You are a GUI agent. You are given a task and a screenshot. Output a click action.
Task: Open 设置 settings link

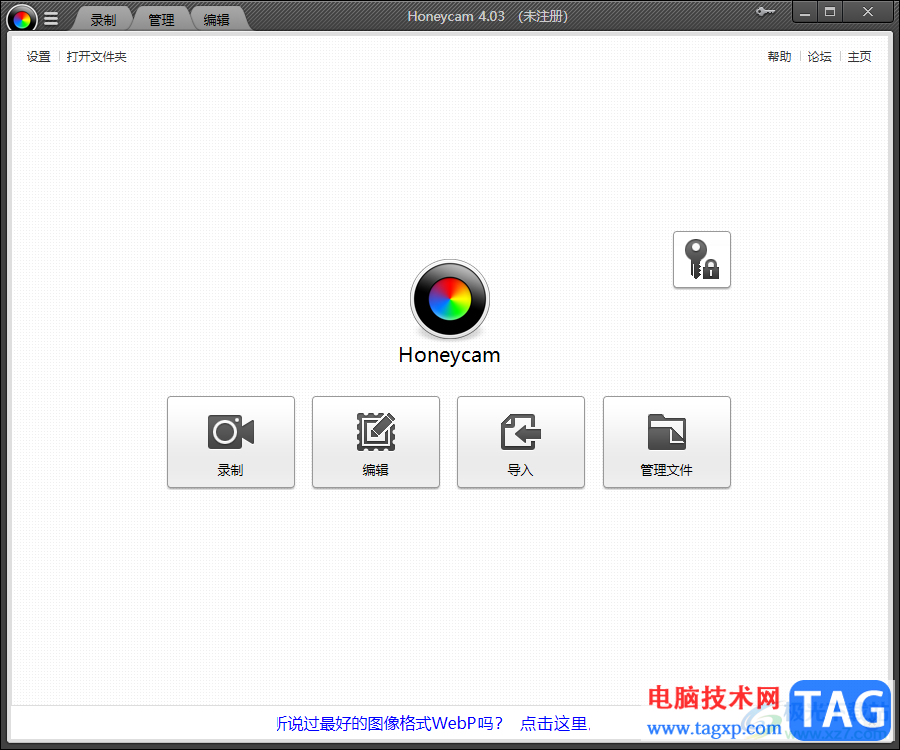tap(38, 57)
